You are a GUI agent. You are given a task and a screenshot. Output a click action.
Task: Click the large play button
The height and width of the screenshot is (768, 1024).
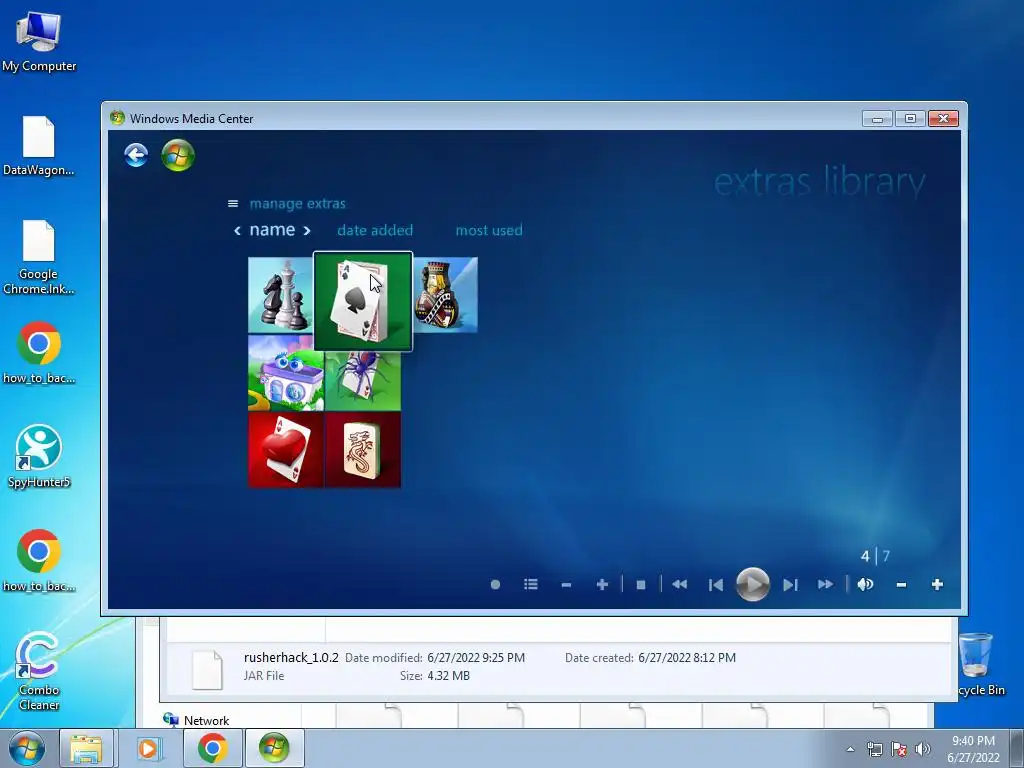click(752, 584)
